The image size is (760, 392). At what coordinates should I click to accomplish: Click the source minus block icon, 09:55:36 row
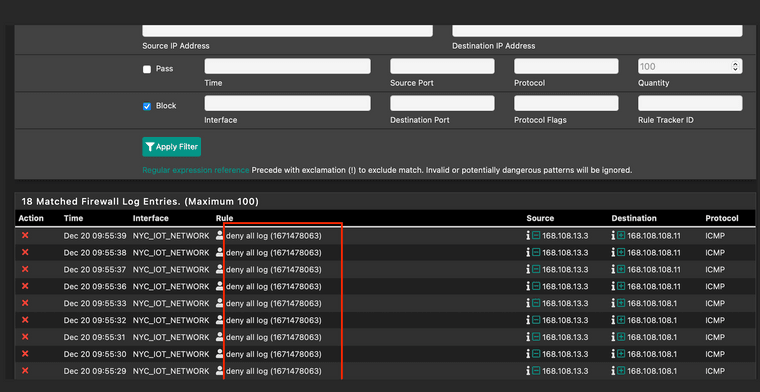point(536,287)
